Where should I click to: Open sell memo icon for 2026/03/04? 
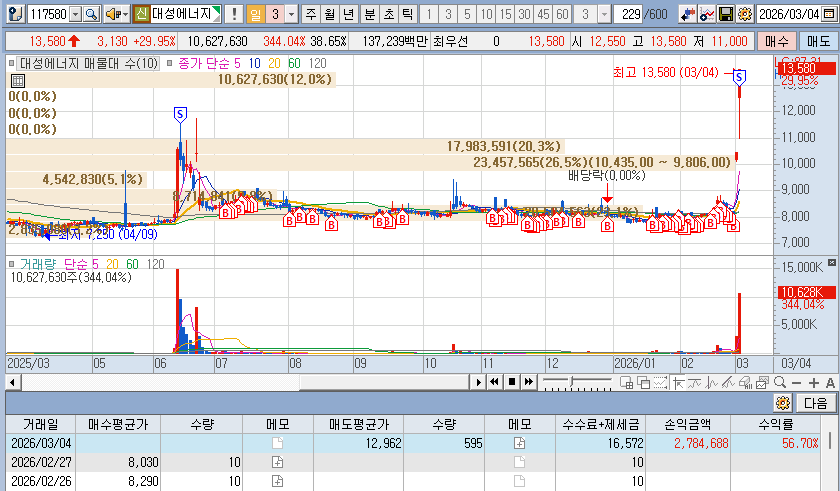click(519, 443)
